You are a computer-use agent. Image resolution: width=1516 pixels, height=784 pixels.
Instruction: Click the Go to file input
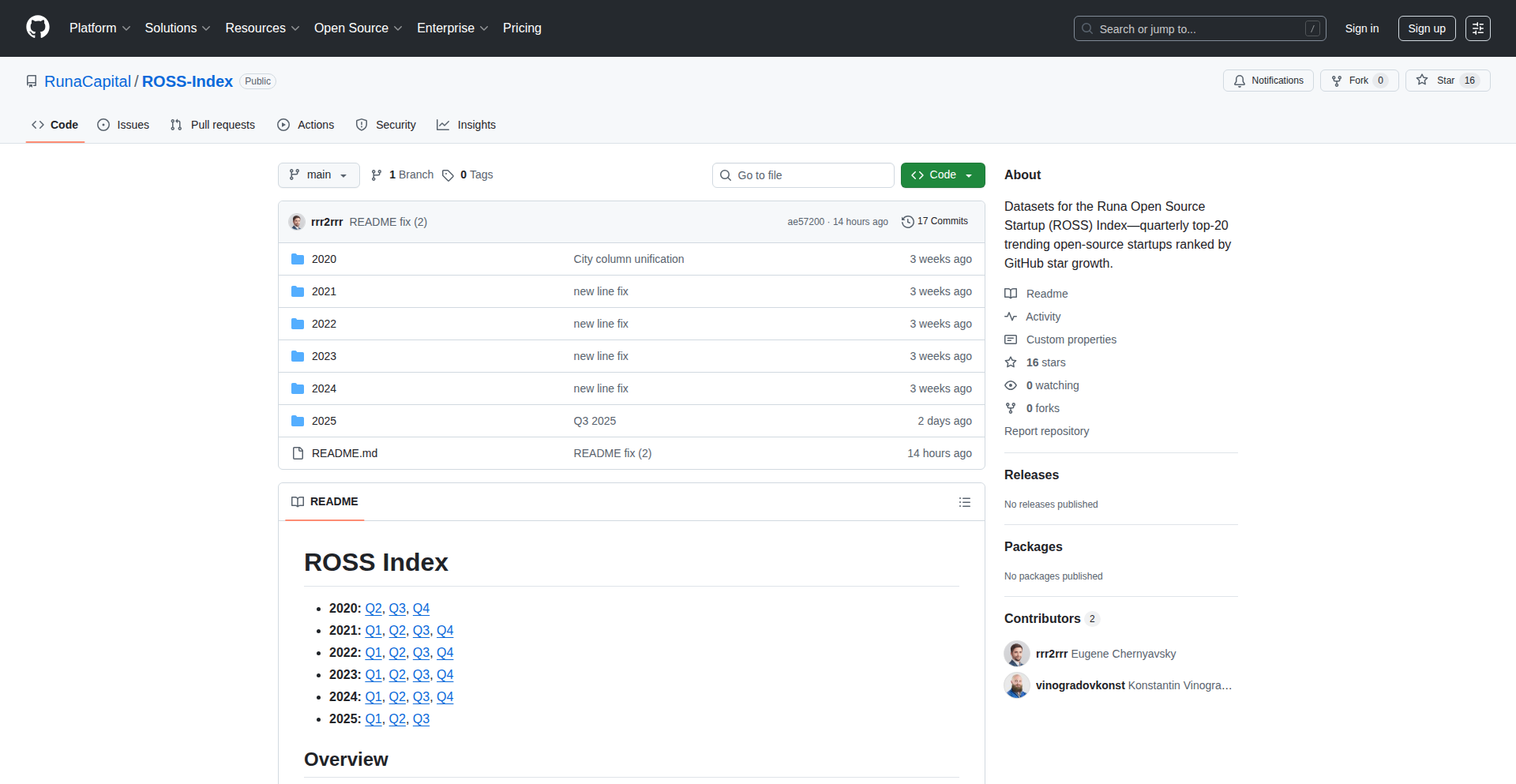tap(803, 175)
